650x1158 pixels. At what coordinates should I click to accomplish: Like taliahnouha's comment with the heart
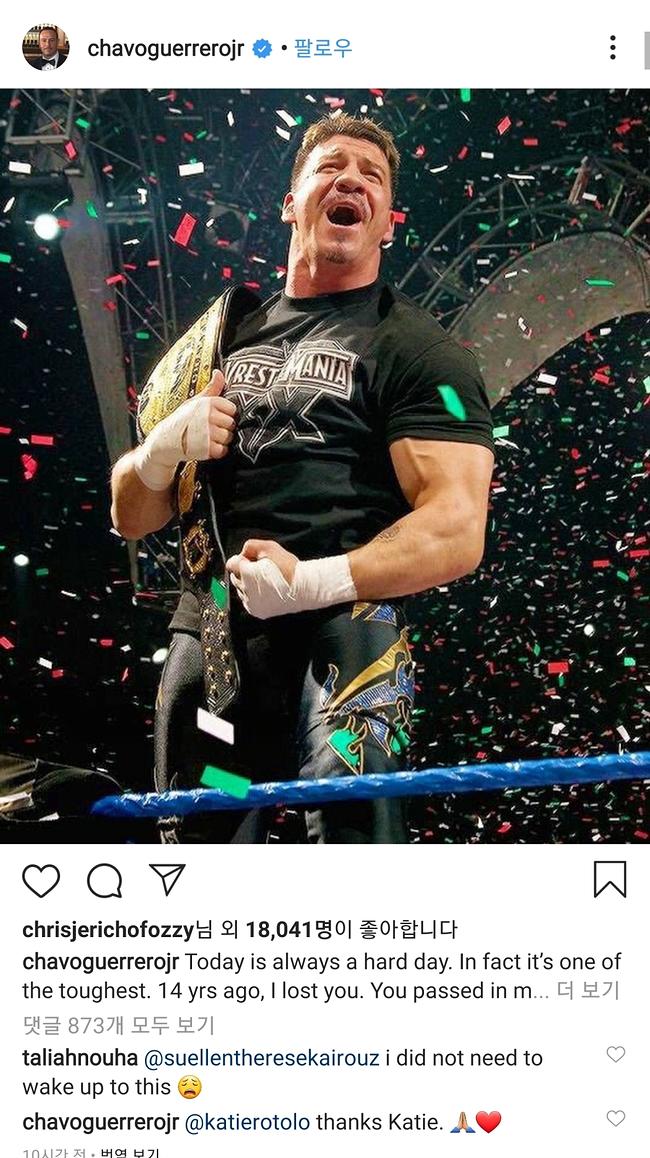[615, 1054]
